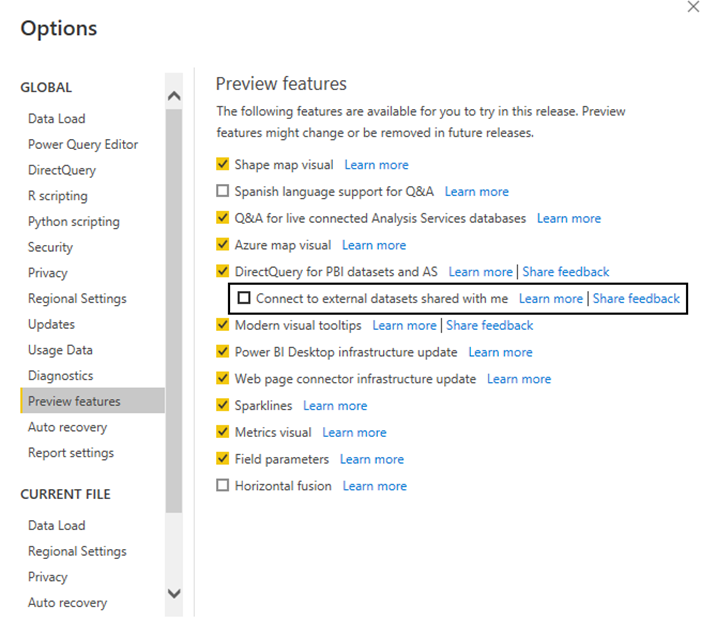The image size is (701, 622).
Task: Open Learn more for Modern visual tooltips
Action: pos(404,326)
